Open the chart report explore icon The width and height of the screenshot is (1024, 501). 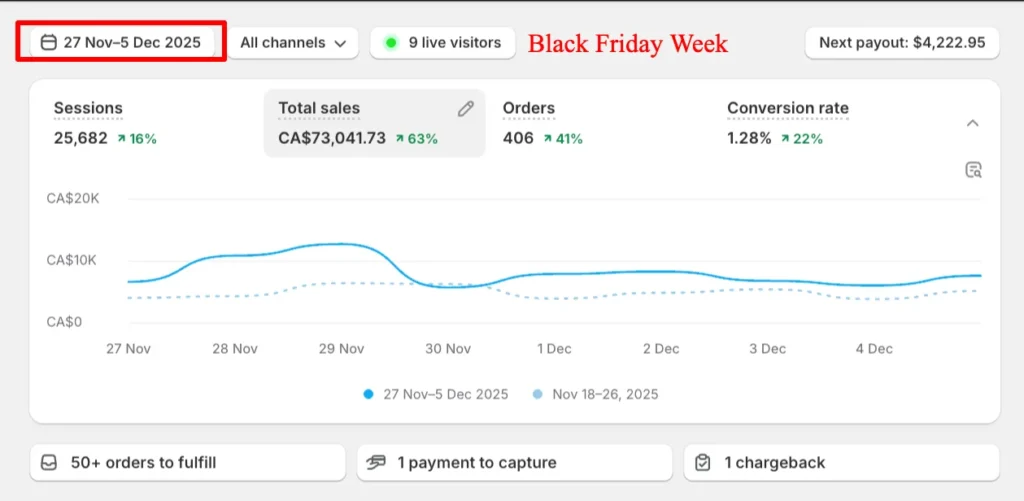pyautogui.click(x=973, y=170)
